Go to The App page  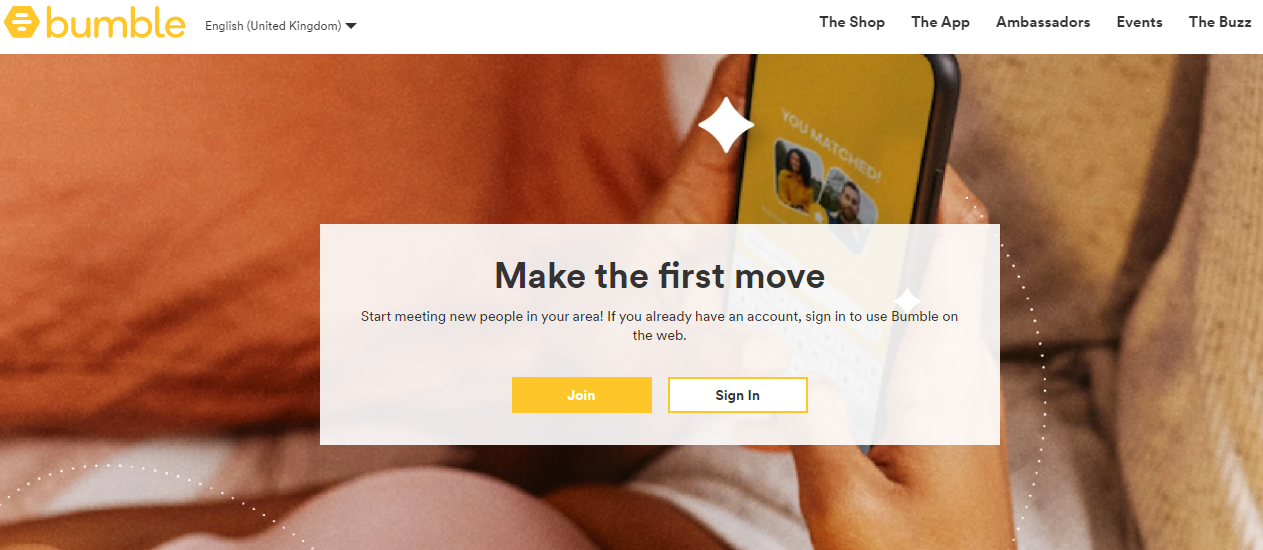[x=940, y=22]
